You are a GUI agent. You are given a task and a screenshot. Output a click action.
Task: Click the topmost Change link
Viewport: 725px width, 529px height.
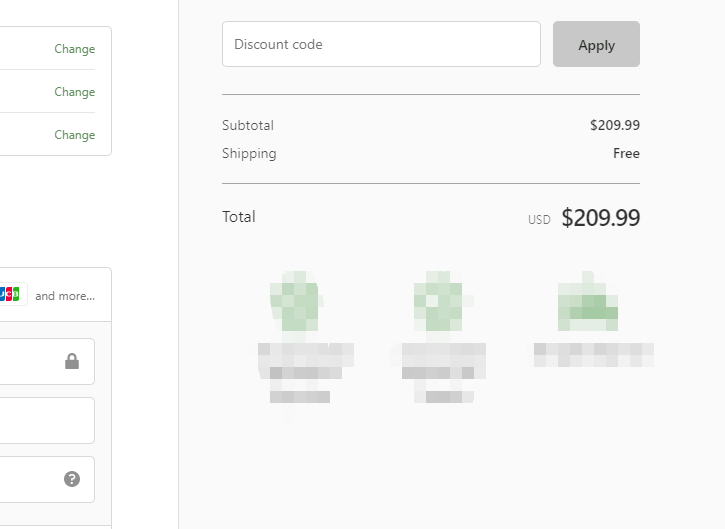74,49
